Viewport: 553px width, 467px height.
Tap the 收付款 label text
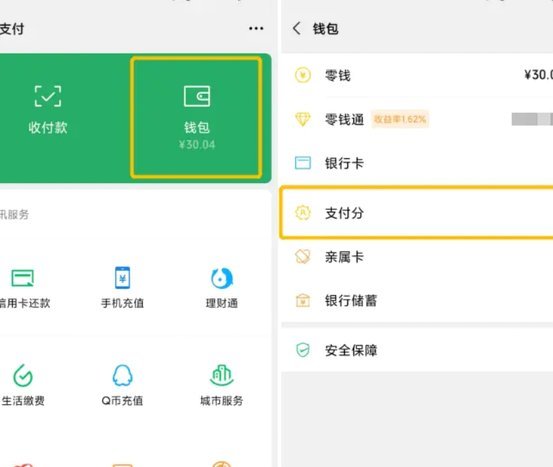click(48, 128)
